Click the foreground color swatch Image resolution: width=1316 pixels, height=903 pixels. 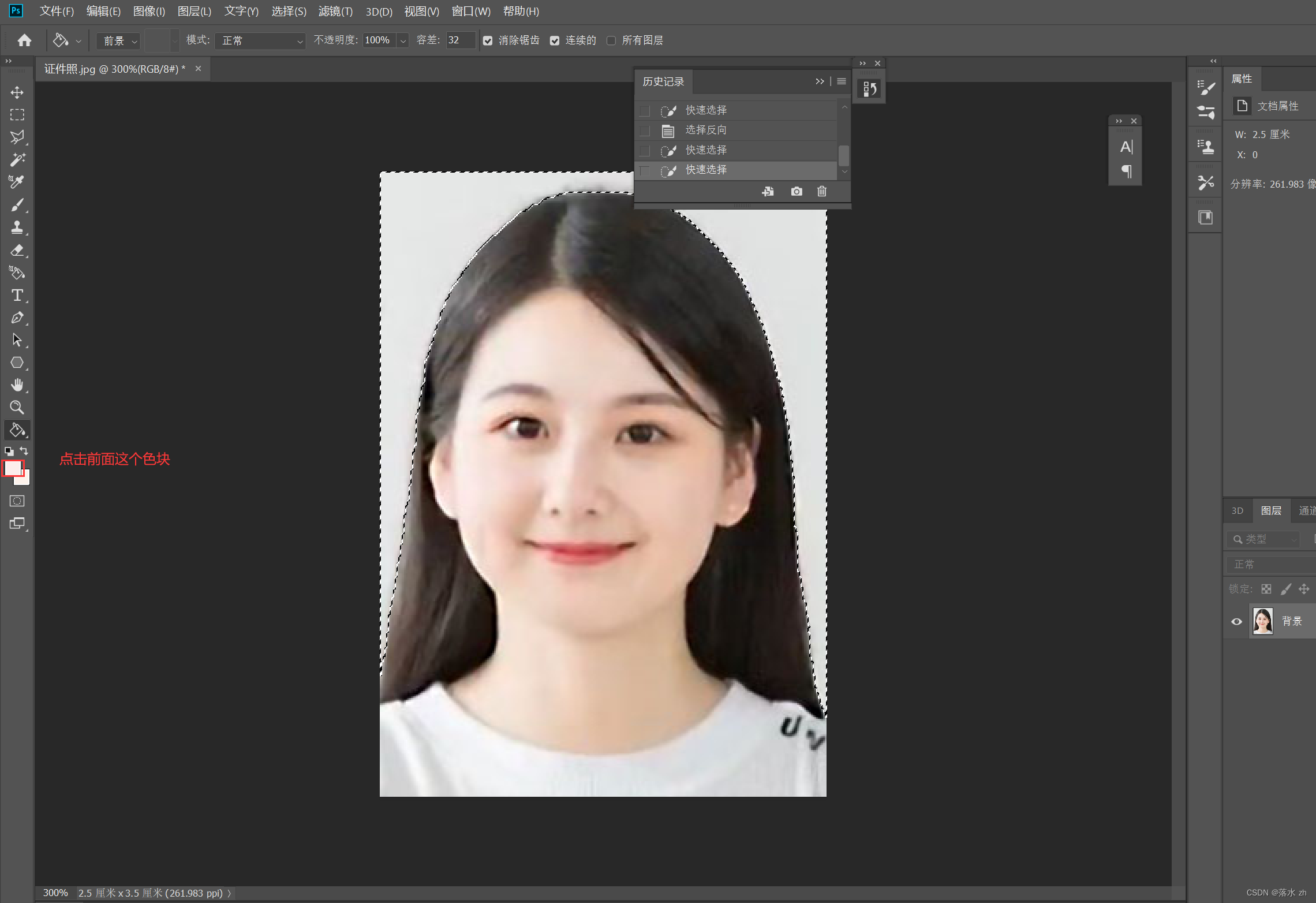pyautogui.click(x=12, y=467)
